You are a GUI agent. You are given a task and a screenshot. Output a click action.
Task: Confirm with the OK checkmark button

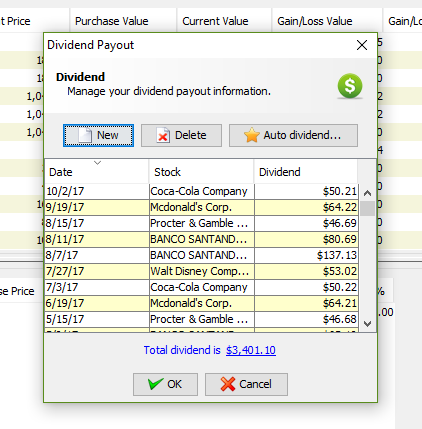165,384
